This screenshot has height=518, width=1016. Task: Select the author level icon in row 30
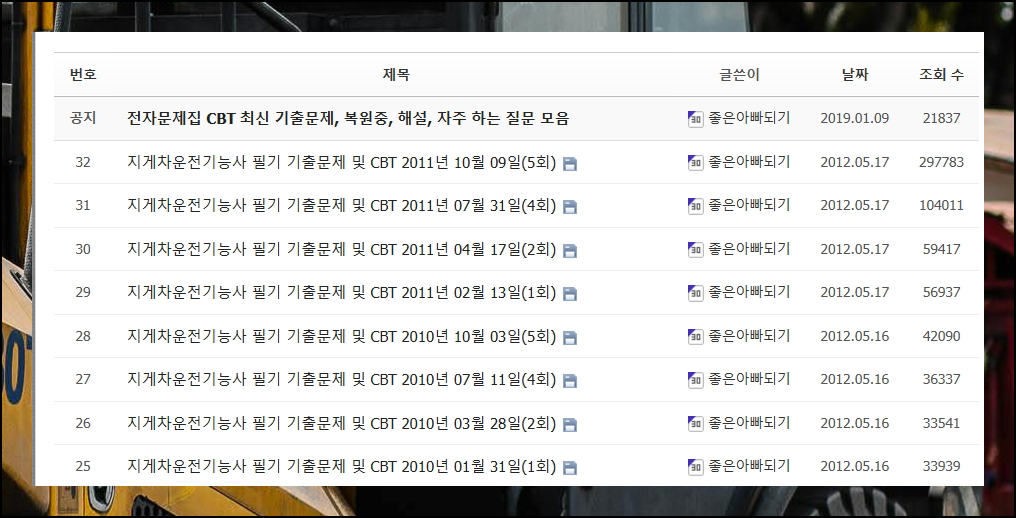(x=695, y=250)
